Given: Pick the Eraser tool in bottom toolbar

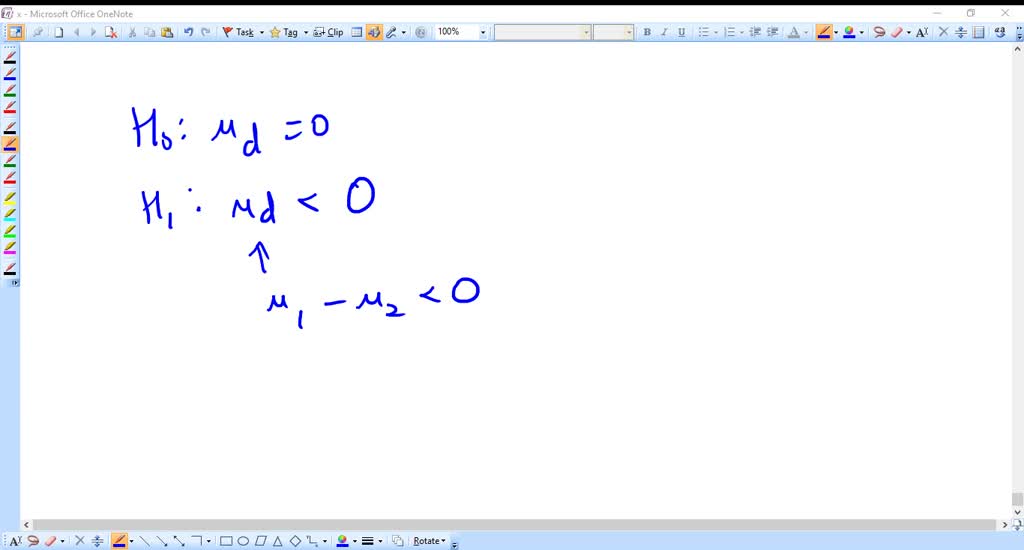Looking at the screenshot, I should click(x=49, y=541).
